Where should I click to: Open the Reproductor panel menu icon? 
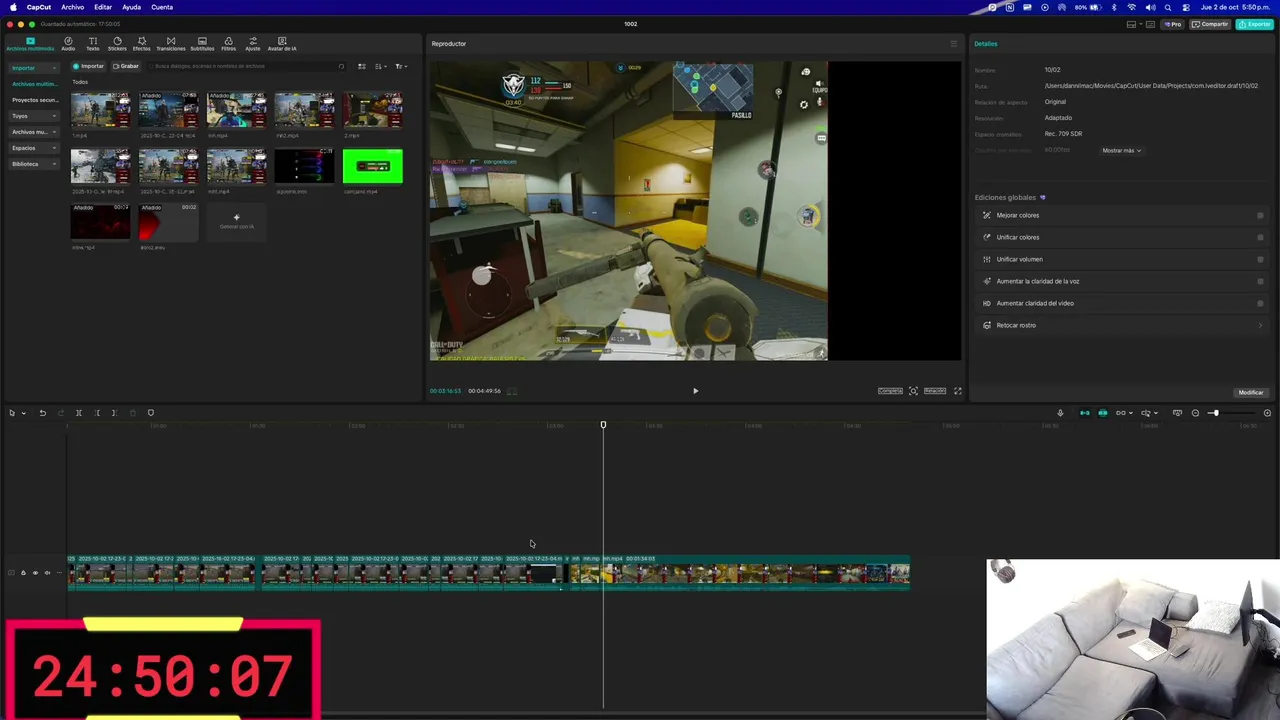(x=953, y=44)
